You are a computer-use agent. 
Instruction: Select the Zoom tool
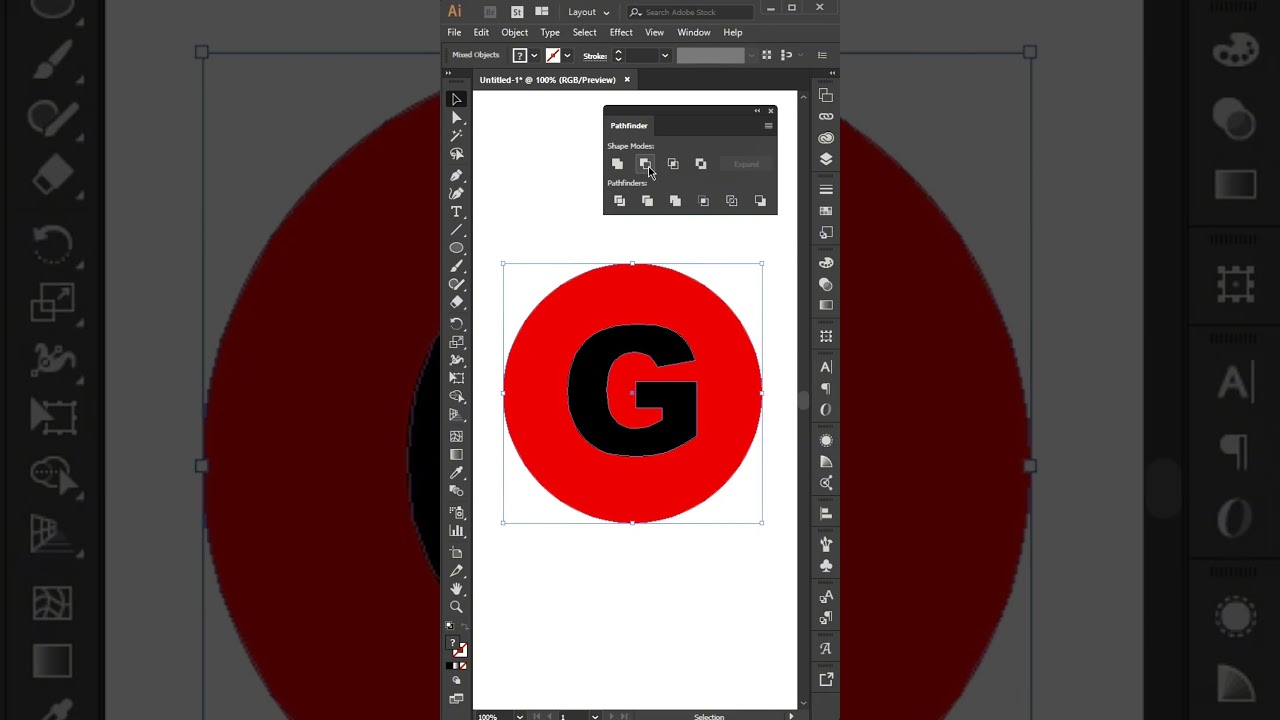(x=457, y=607)
